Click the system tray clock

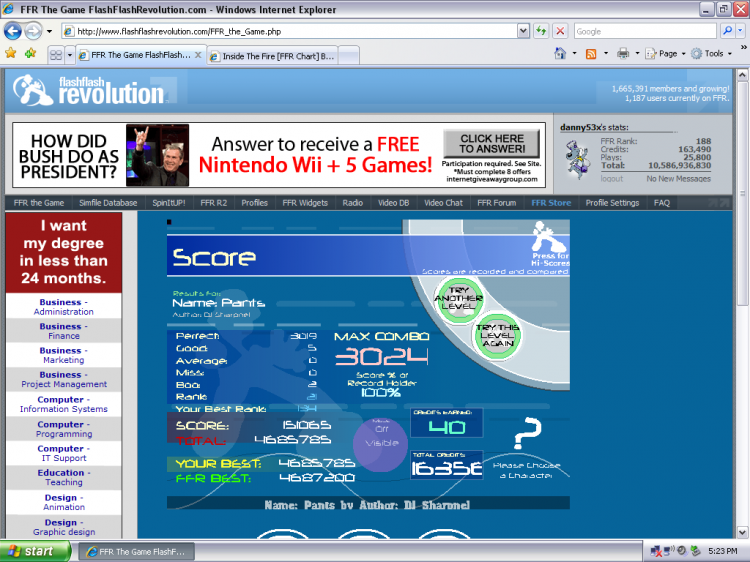[723, 551]
